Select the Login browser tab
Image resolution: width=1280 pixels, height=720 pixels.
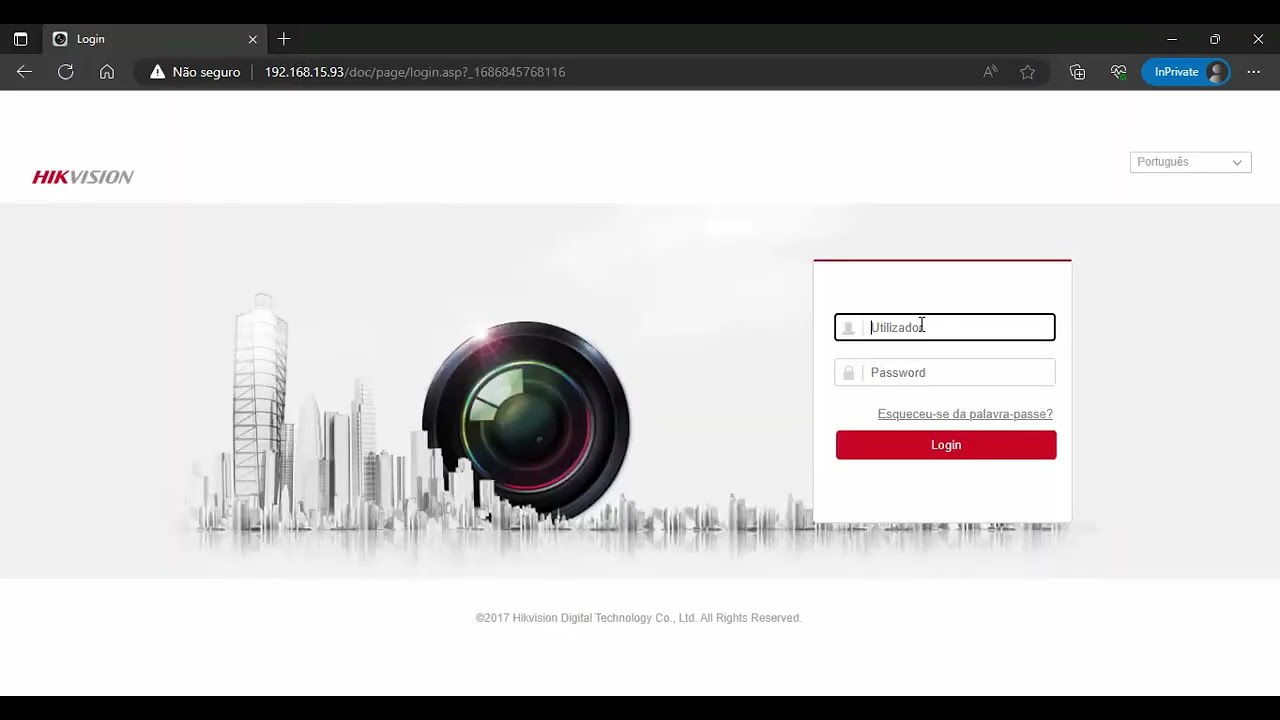tap(155, 39)
